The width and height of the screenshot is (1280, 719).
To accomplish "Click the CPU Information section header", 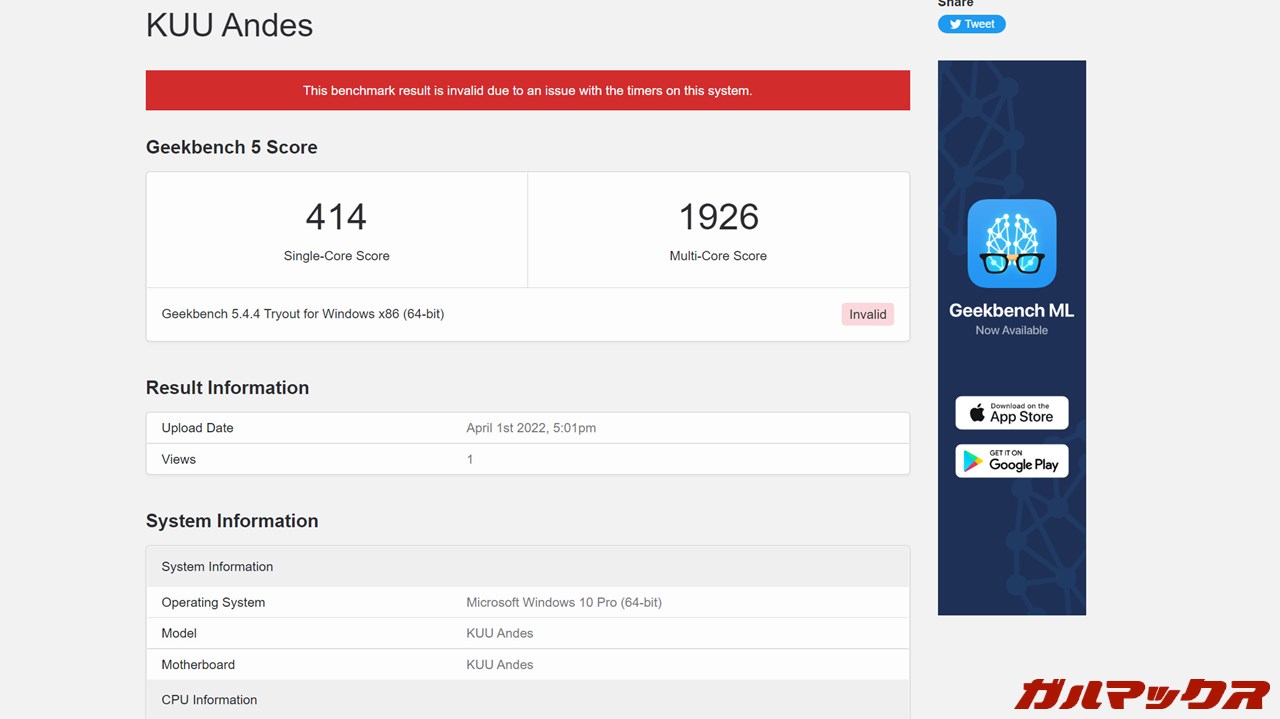I will tap(209, 700).
